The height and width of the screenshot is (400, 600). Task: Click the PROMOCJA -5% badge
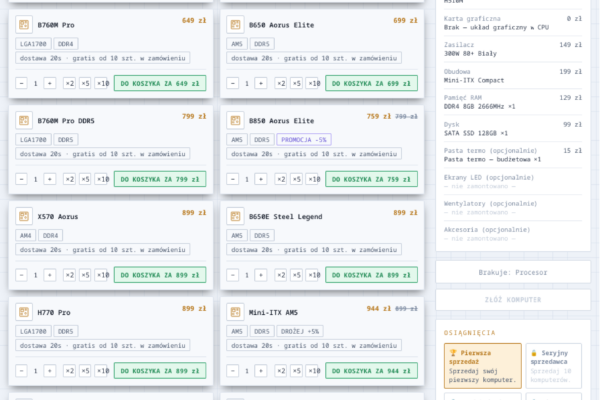point(304,140)
